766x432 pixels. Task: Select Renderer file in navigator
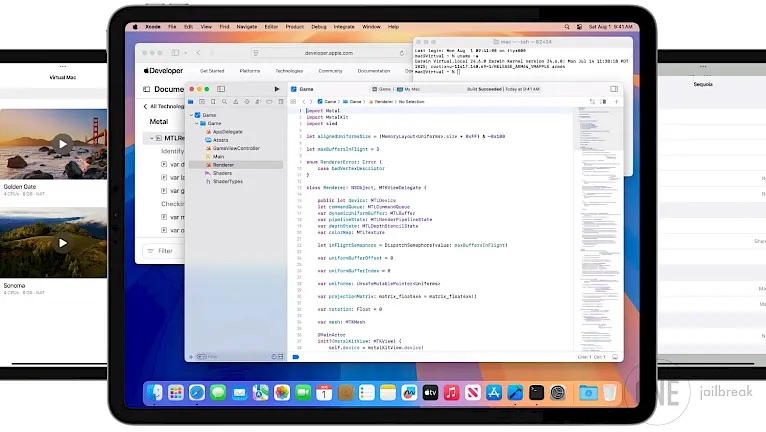coord(236,165)
